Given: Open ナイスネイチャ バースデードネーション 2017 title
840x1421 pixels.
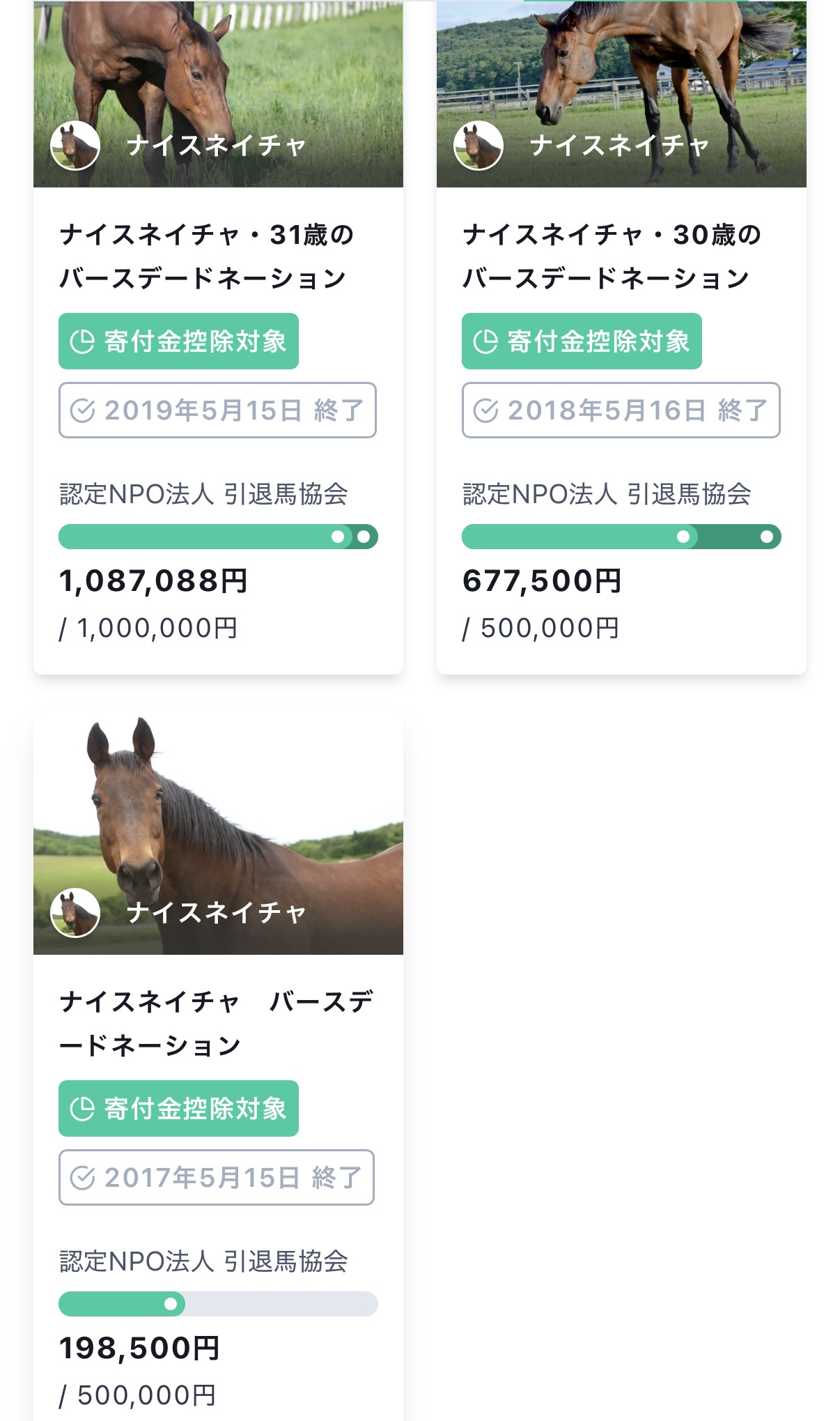Looking at the screenshot, I should point(216,1023).
